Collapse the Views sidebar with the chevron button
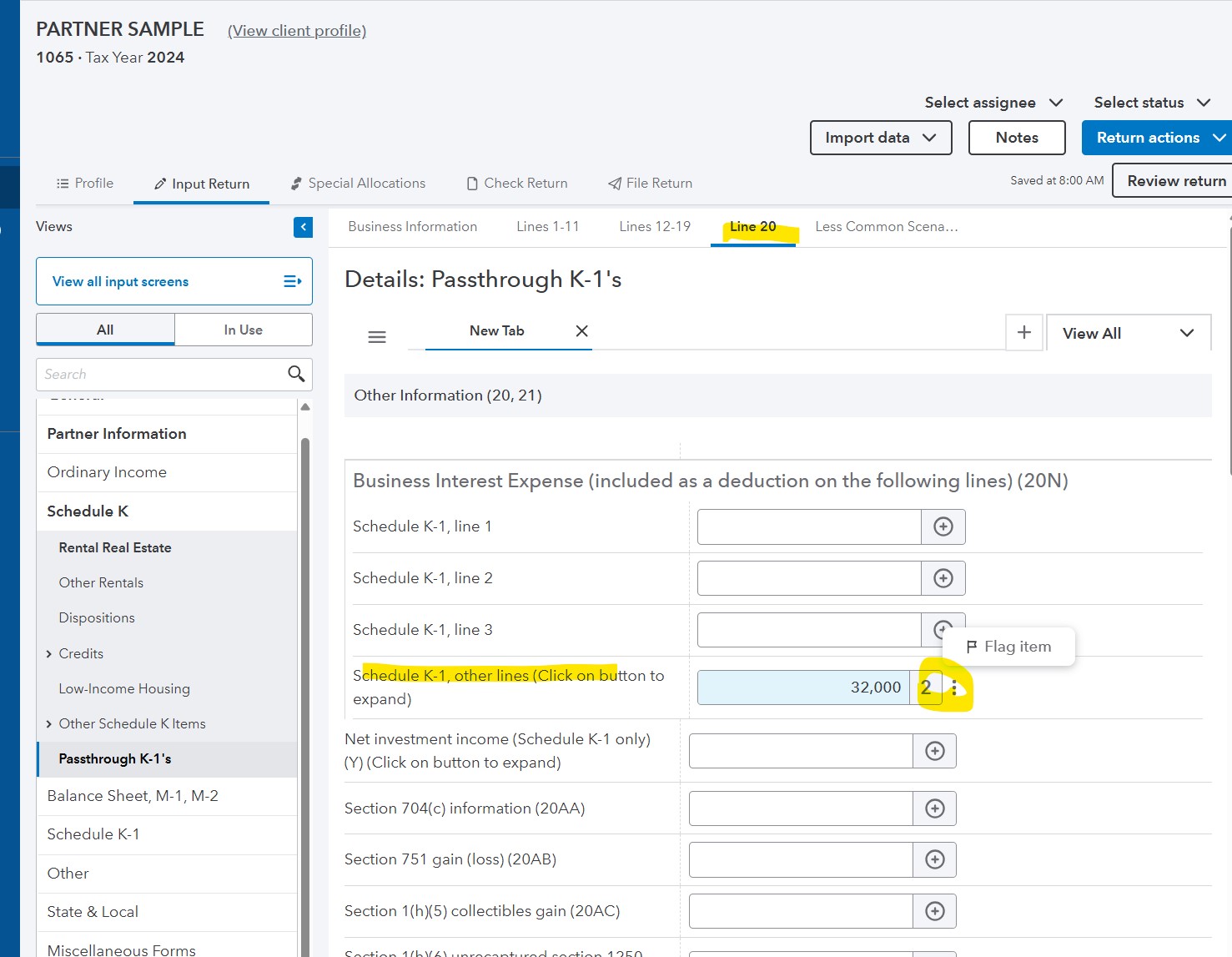 pos(303,226)
